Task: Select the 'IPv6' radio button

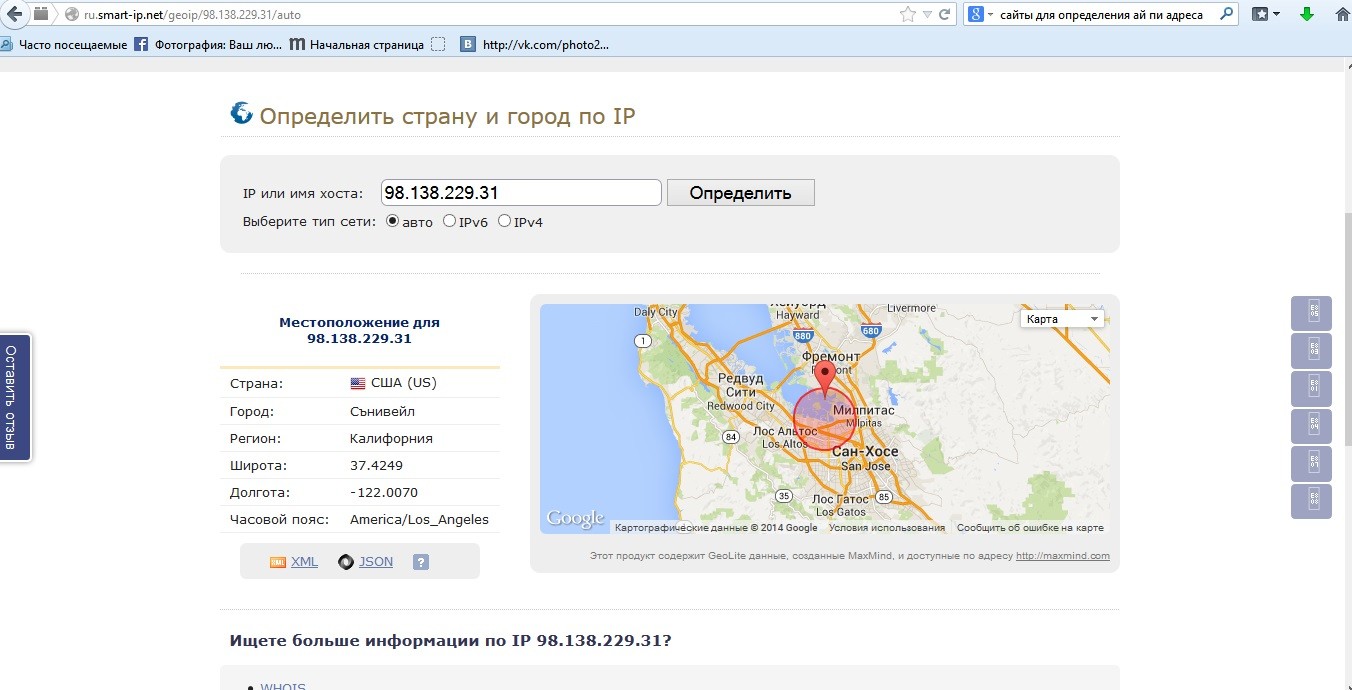Action: point(449,221)
